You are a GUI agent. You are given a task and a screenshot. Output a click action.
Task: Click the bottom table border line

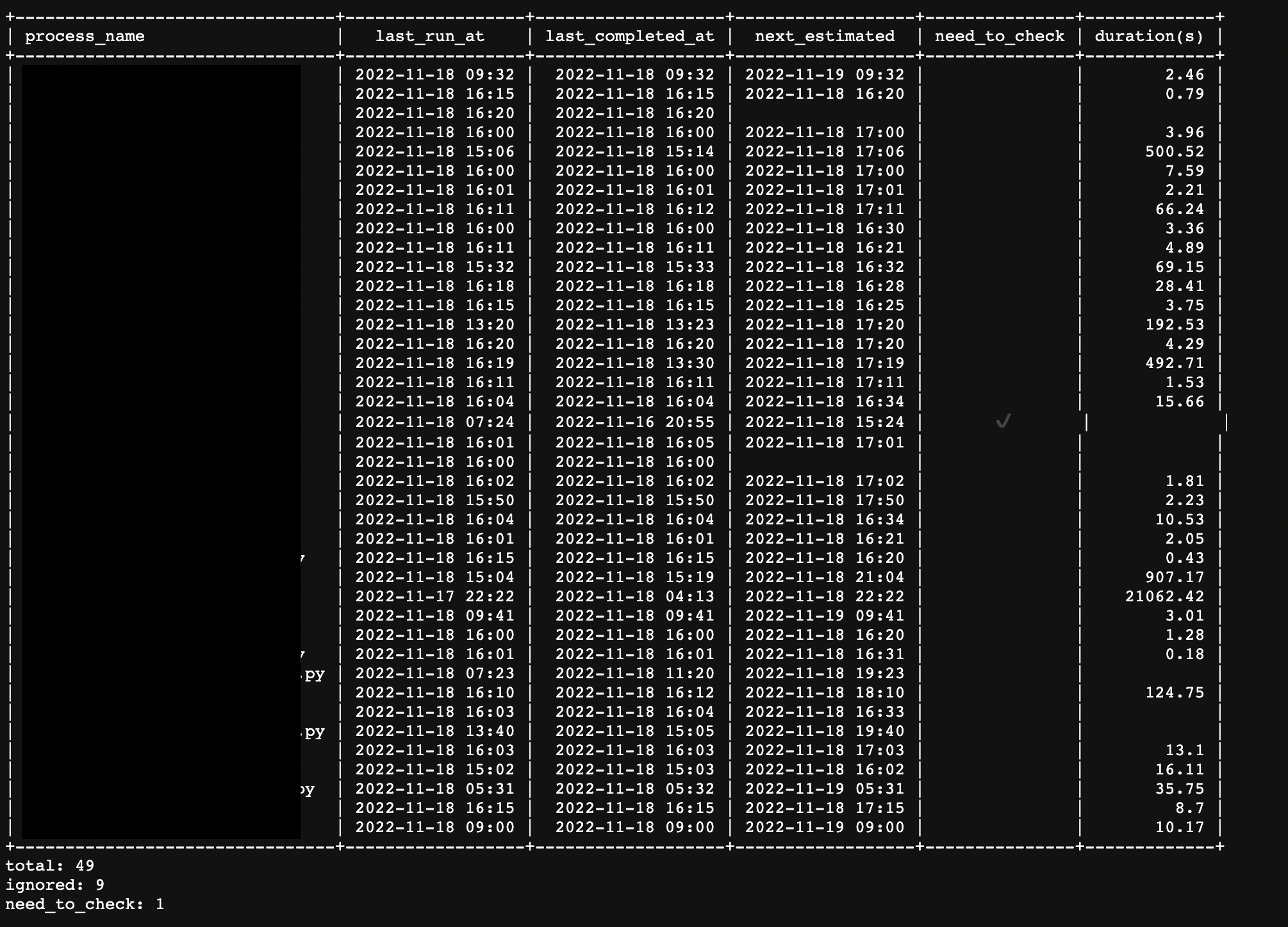[x=615, y=845]
